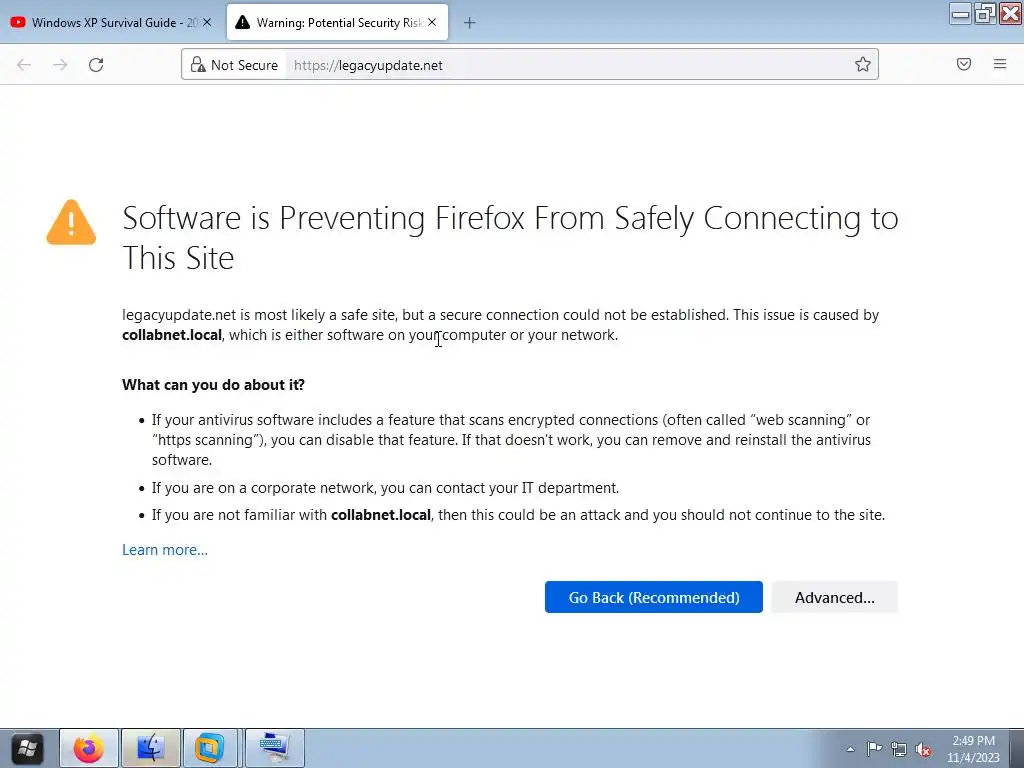This screenshot has width=1024, height=768.
Task: Click the Firefox taskbar icon
Action: click(x=89, y=748)
